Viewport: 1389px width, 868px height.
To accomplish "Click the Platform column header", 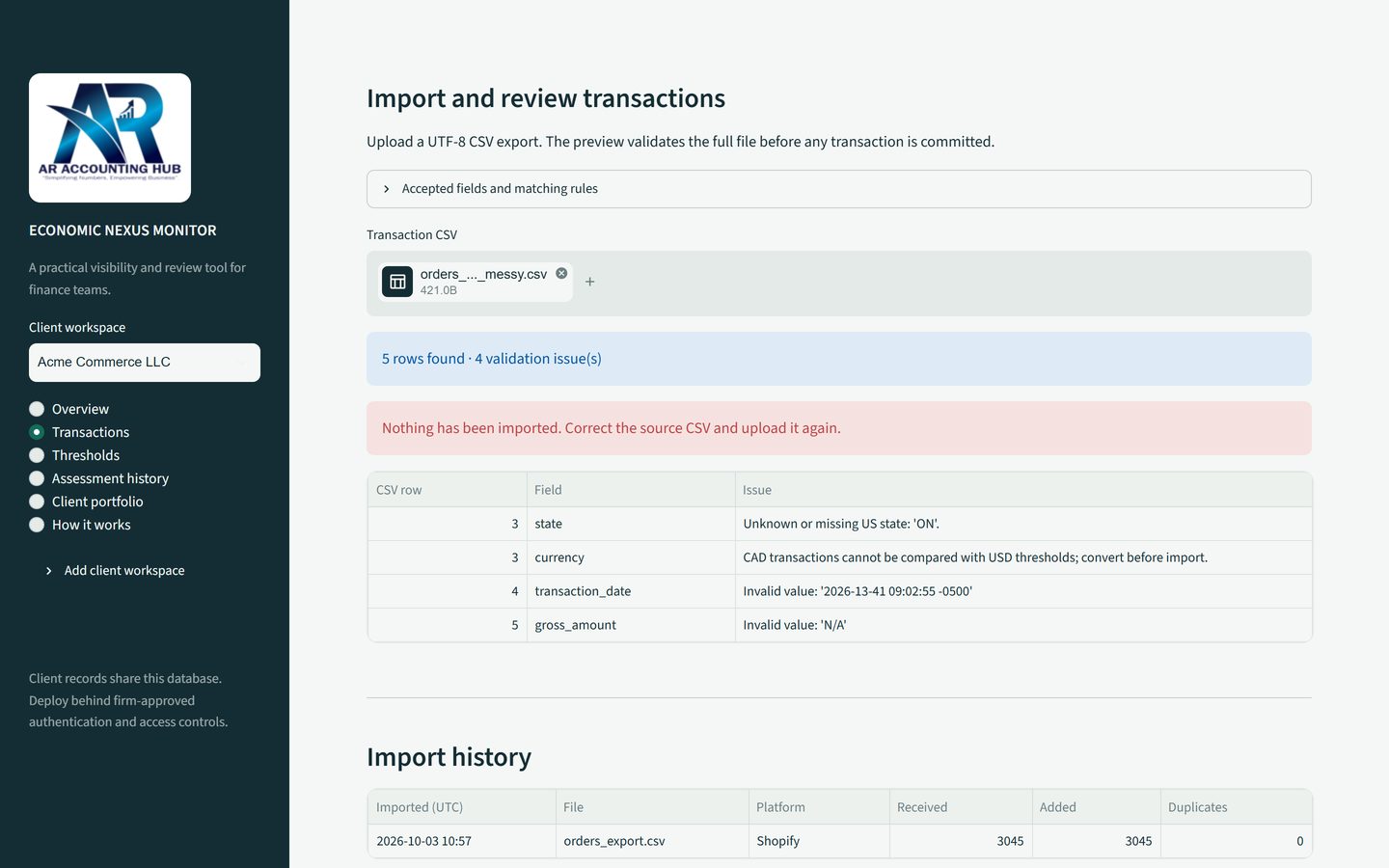I will (819, 807).
